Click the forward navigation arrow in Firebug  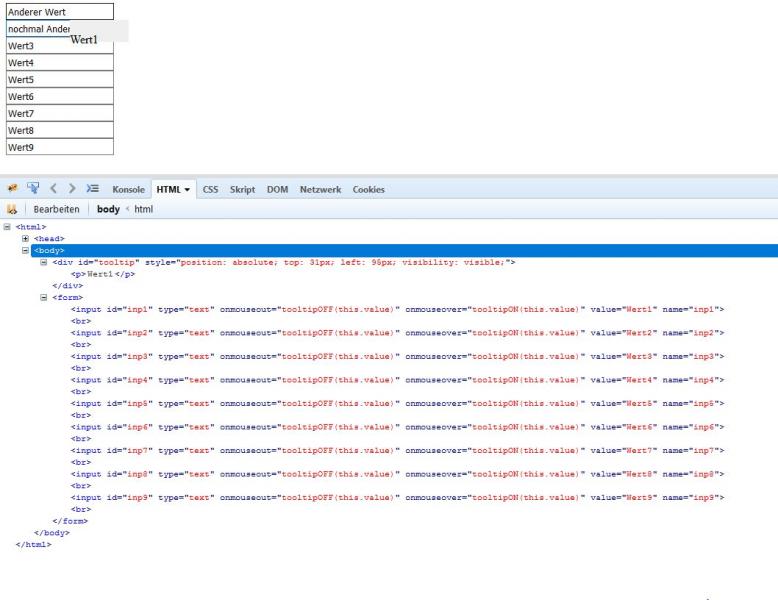pos(74,190)
